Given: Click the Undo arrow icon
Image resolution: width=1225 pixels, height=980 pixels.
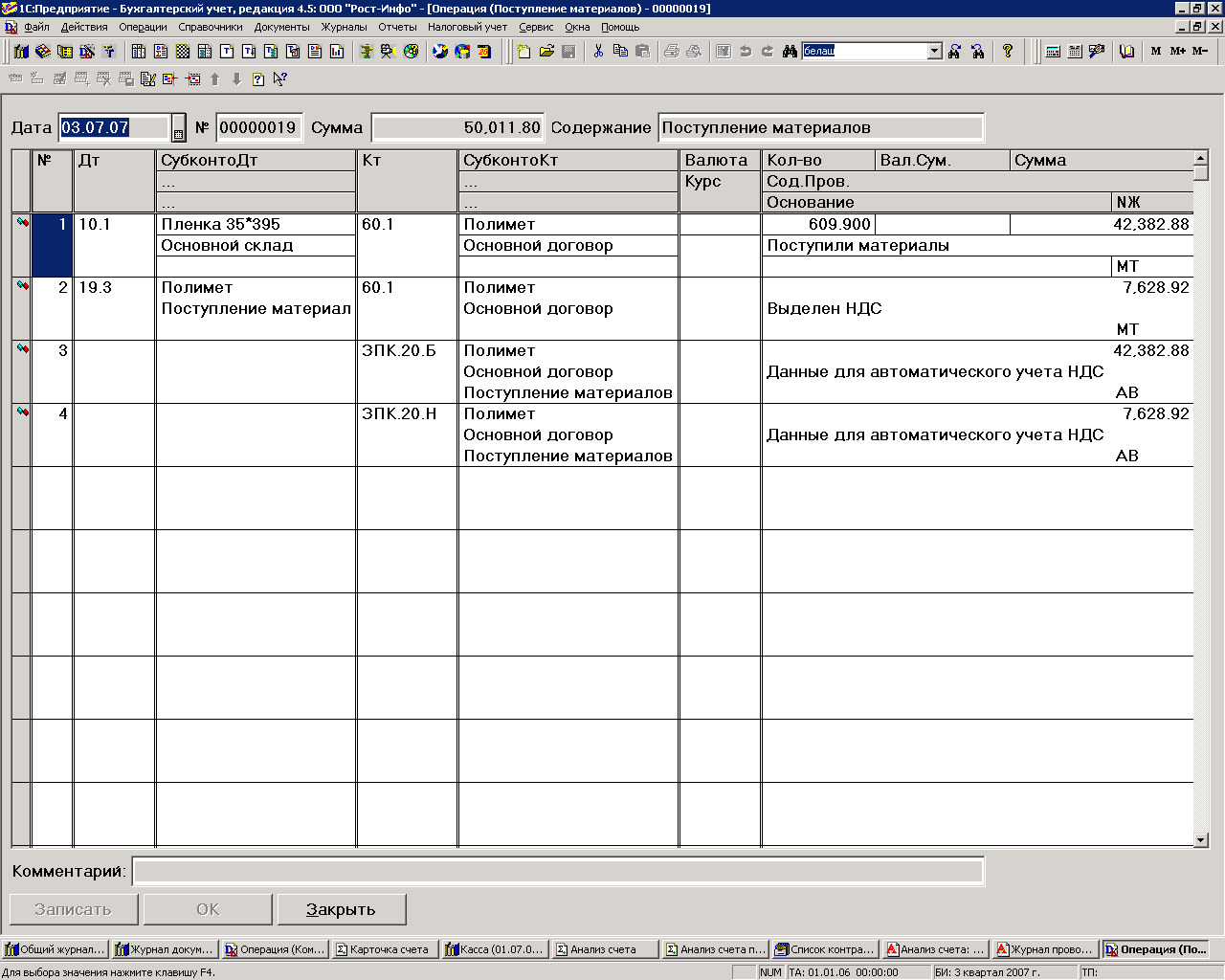Looking at the screenshot, I should pyautogui.click(x=746, y=51).
